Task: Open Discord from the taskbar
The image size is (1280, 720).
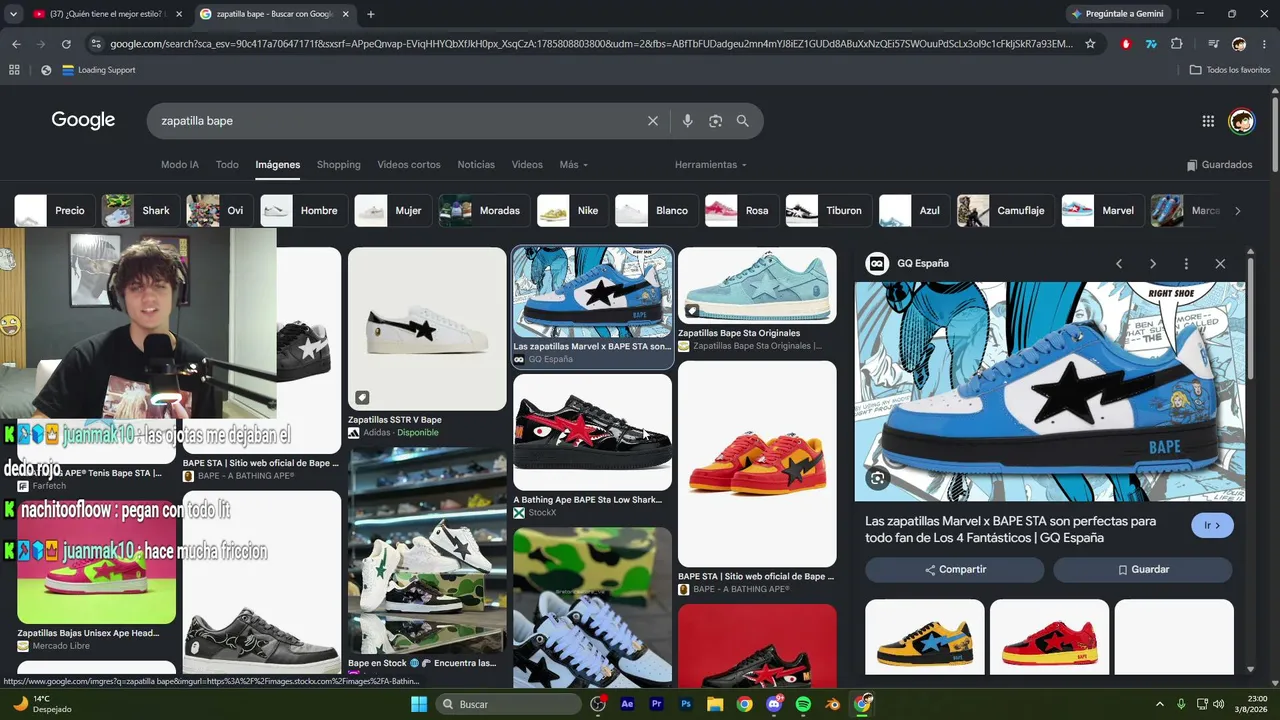Action: (774, 704)
